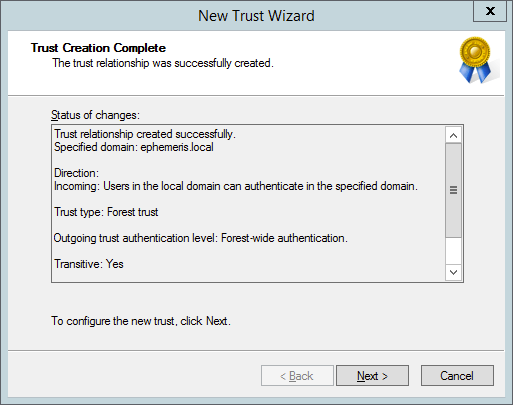
Task: Click the status box scrollbar thumb
Action: 453,190
